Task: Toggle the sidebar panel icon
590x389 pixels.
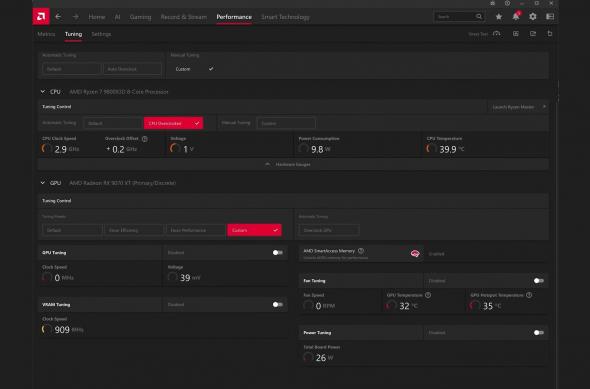Action: (x=550, y=17)
